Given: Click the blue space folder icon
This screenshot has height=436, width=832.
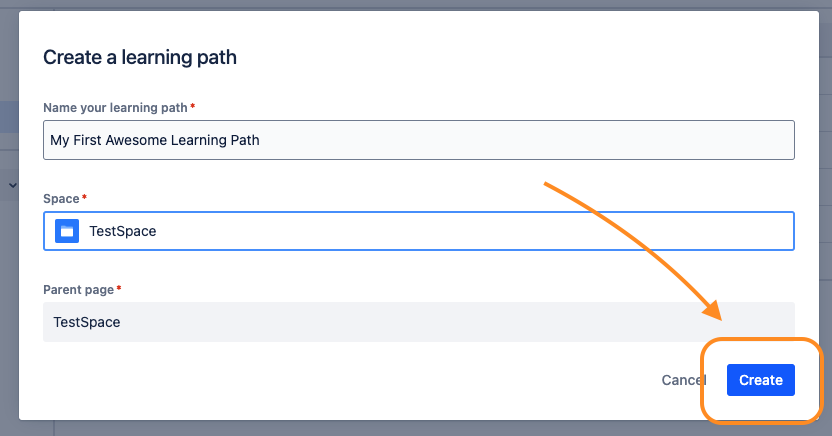Looking at the screenshot, I should [67, 231].
